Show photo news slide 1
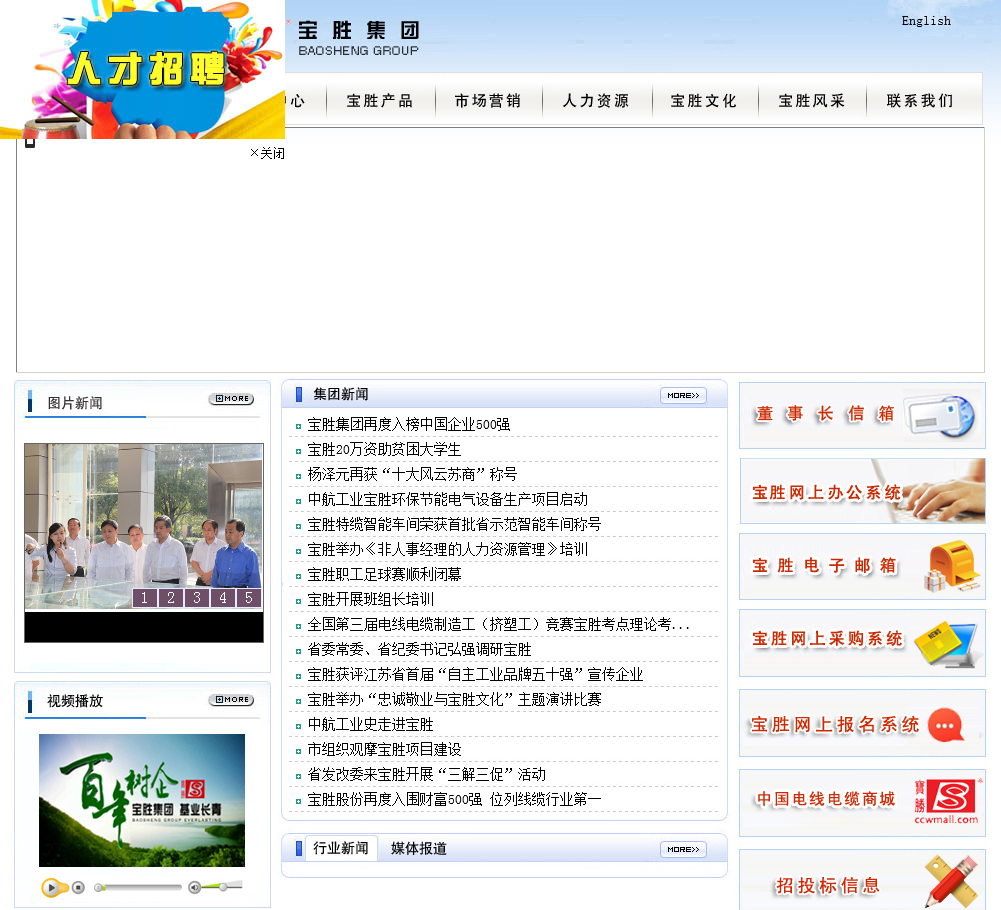1001x910 pixels. pos(145,598)
